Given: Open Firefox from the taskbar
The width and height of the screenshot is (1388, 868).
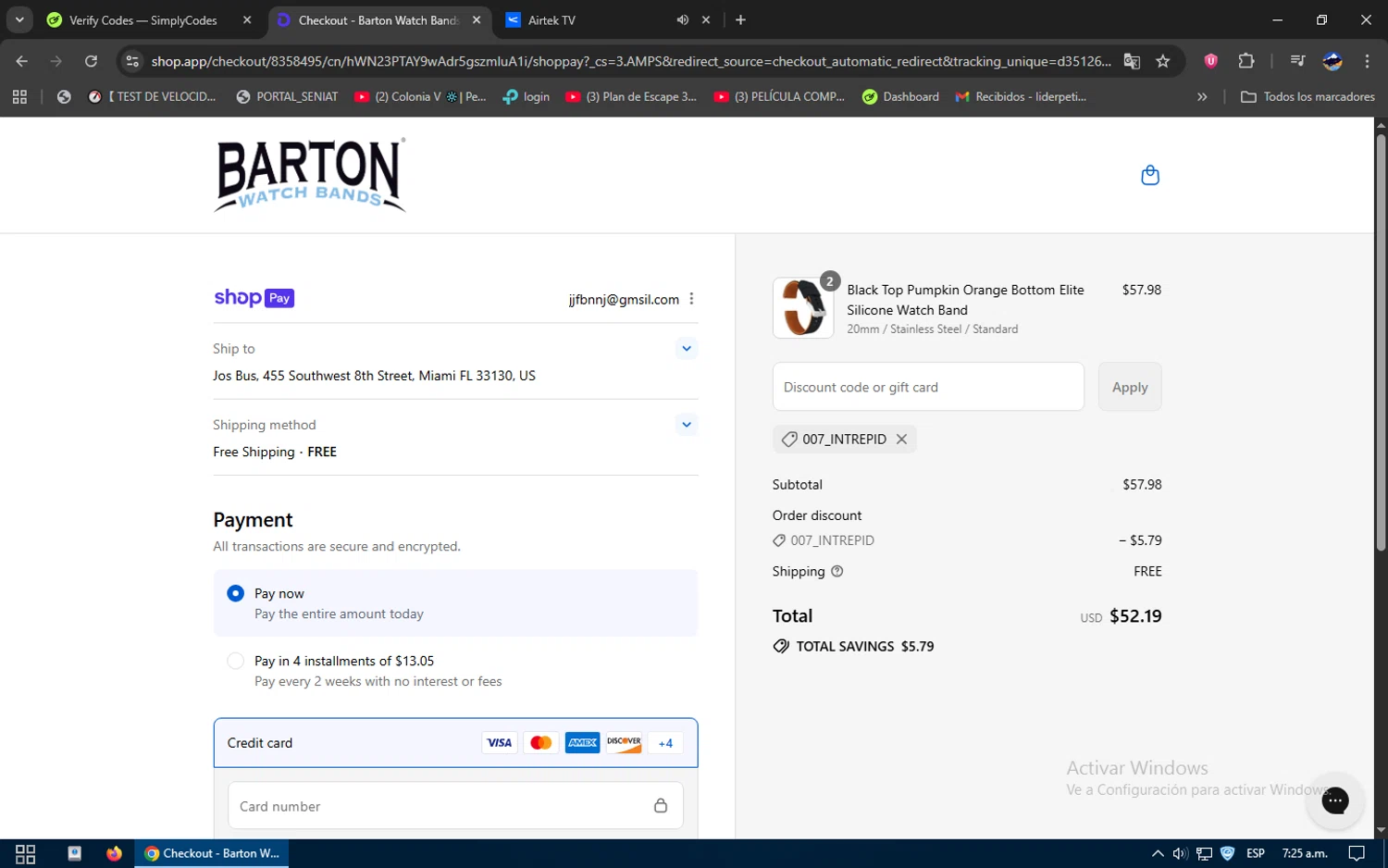Looking at the screenshot, I should coord(114,853).
